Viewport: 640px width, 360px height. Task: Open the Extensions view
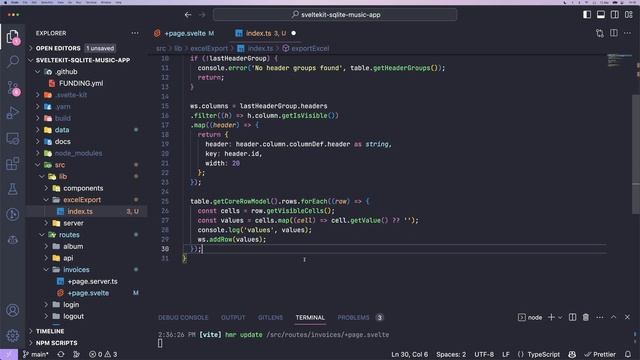13,164
